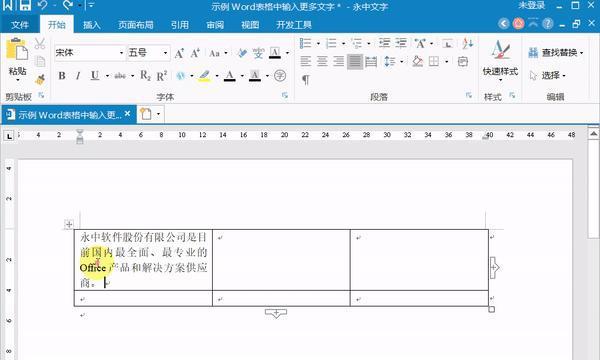Screen dimensions: 600x360
Task: Open the phonetic guide (字) tool
Action: [258, 53]
